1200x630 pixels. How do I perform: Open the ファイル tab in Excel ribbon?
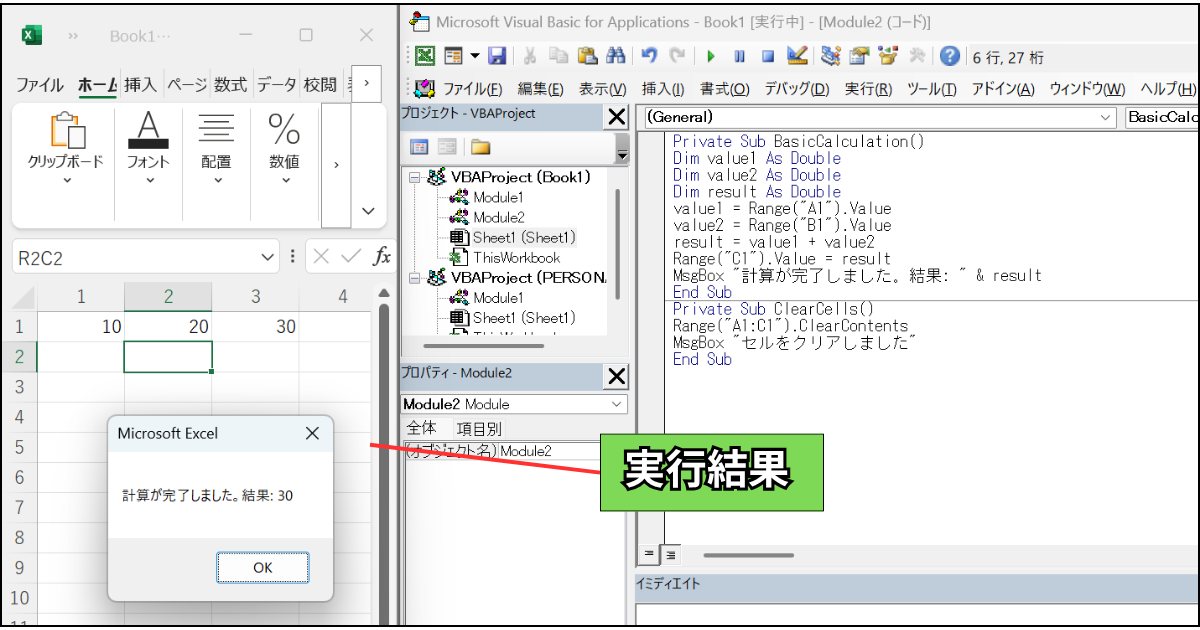coord(40,85)
